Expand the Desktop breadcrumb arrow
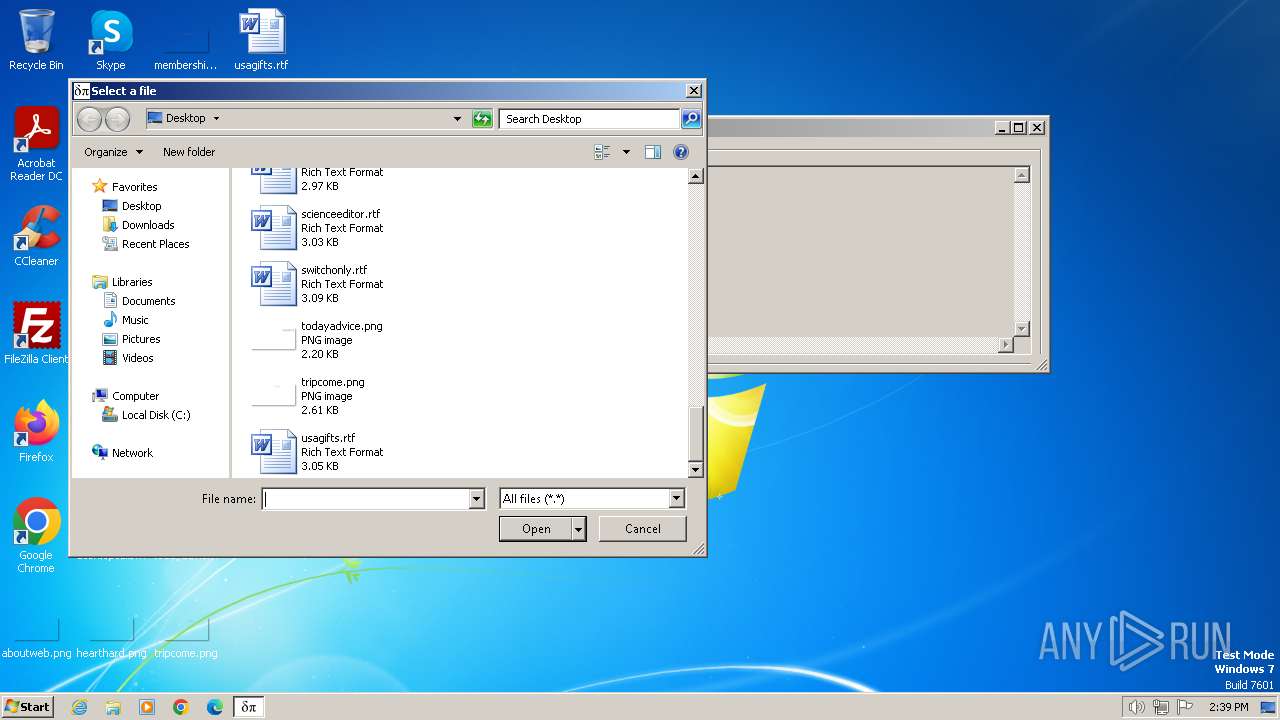Viewport: 1280px width, 720px height. [x=216, y=118]
